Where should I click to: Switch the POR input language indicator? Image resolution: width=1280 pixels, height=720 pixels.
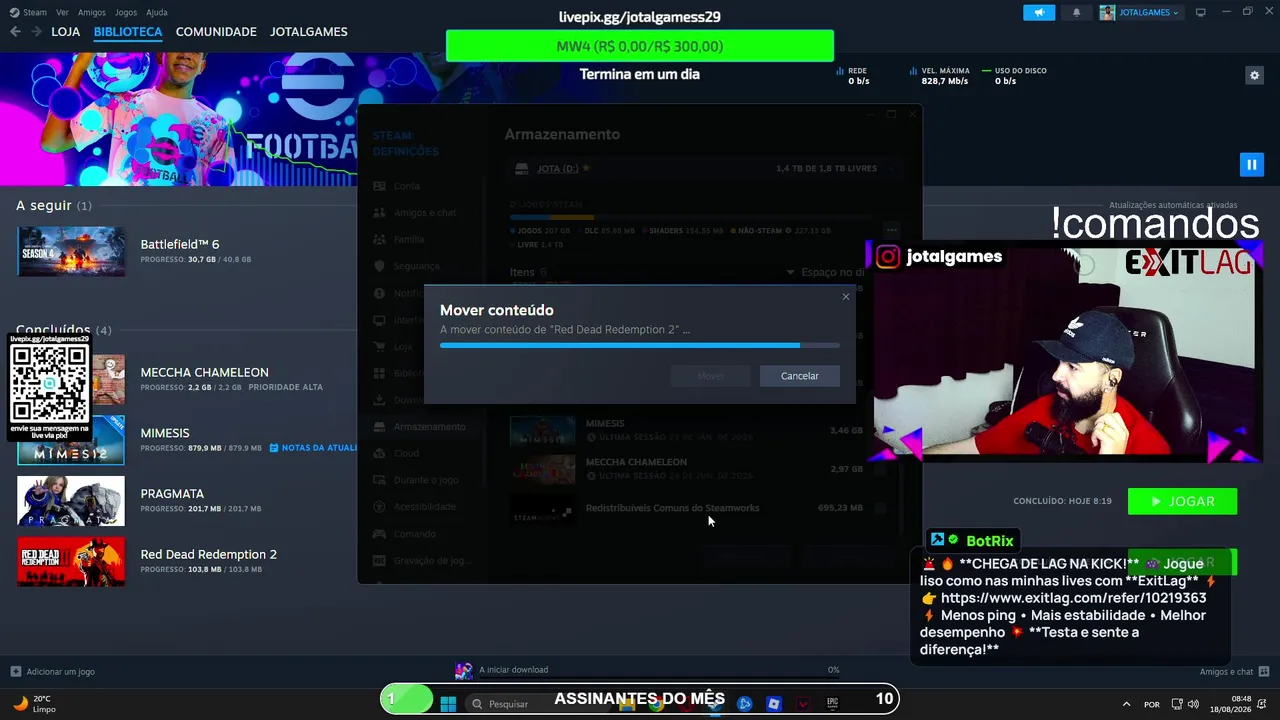click(1152, 704)
